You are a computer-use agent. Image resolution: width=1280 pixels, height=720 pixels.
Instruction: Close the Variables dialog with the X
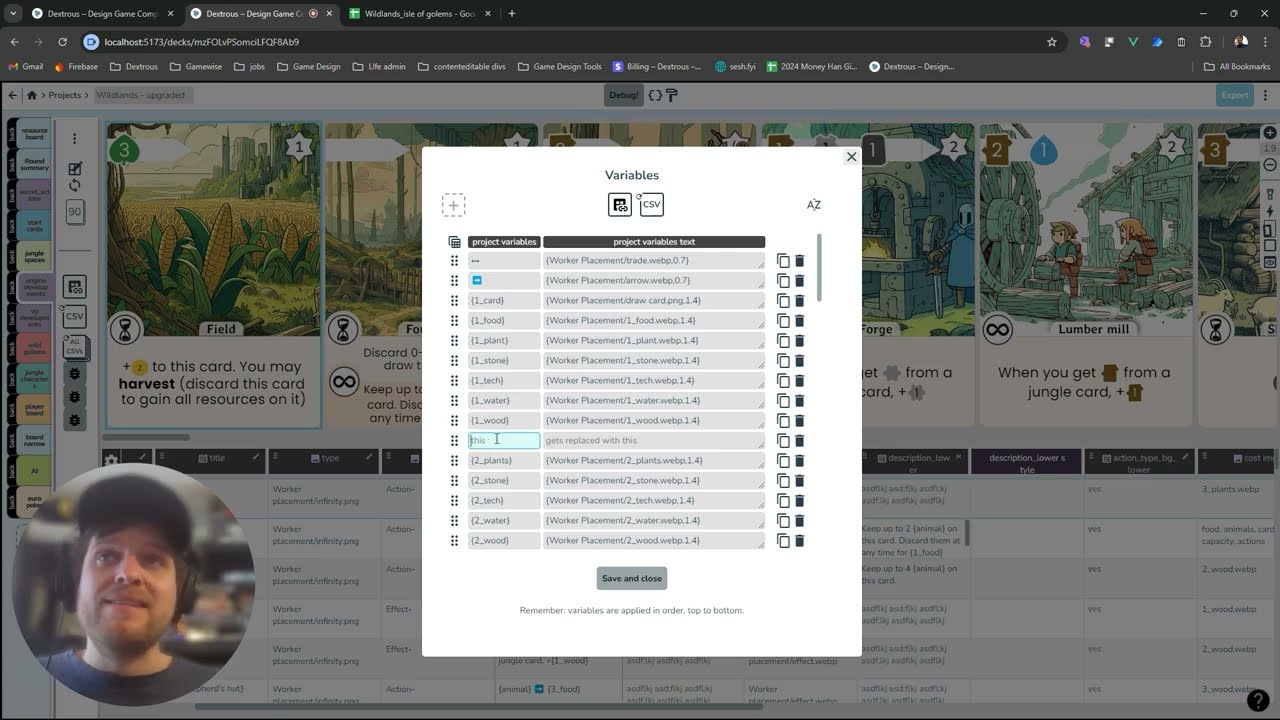(x=852, y=157)
